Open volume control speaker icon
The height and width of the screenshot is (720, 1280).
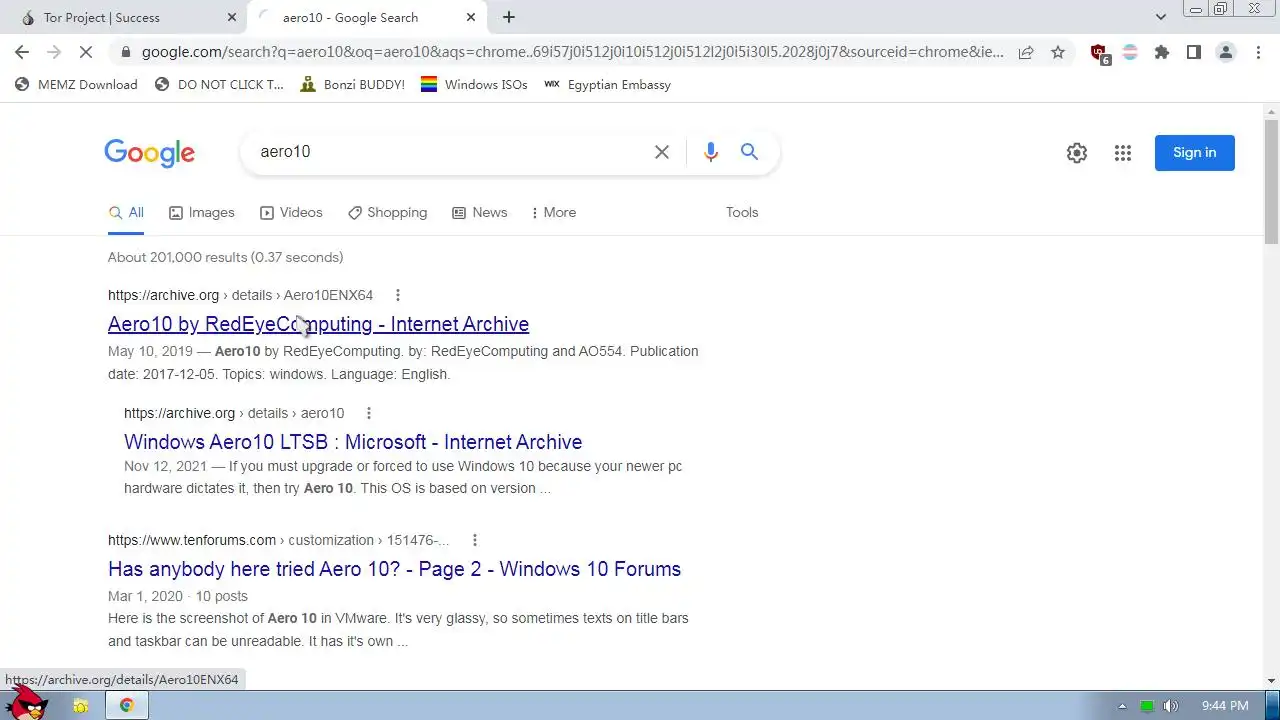pos(1171,706)
